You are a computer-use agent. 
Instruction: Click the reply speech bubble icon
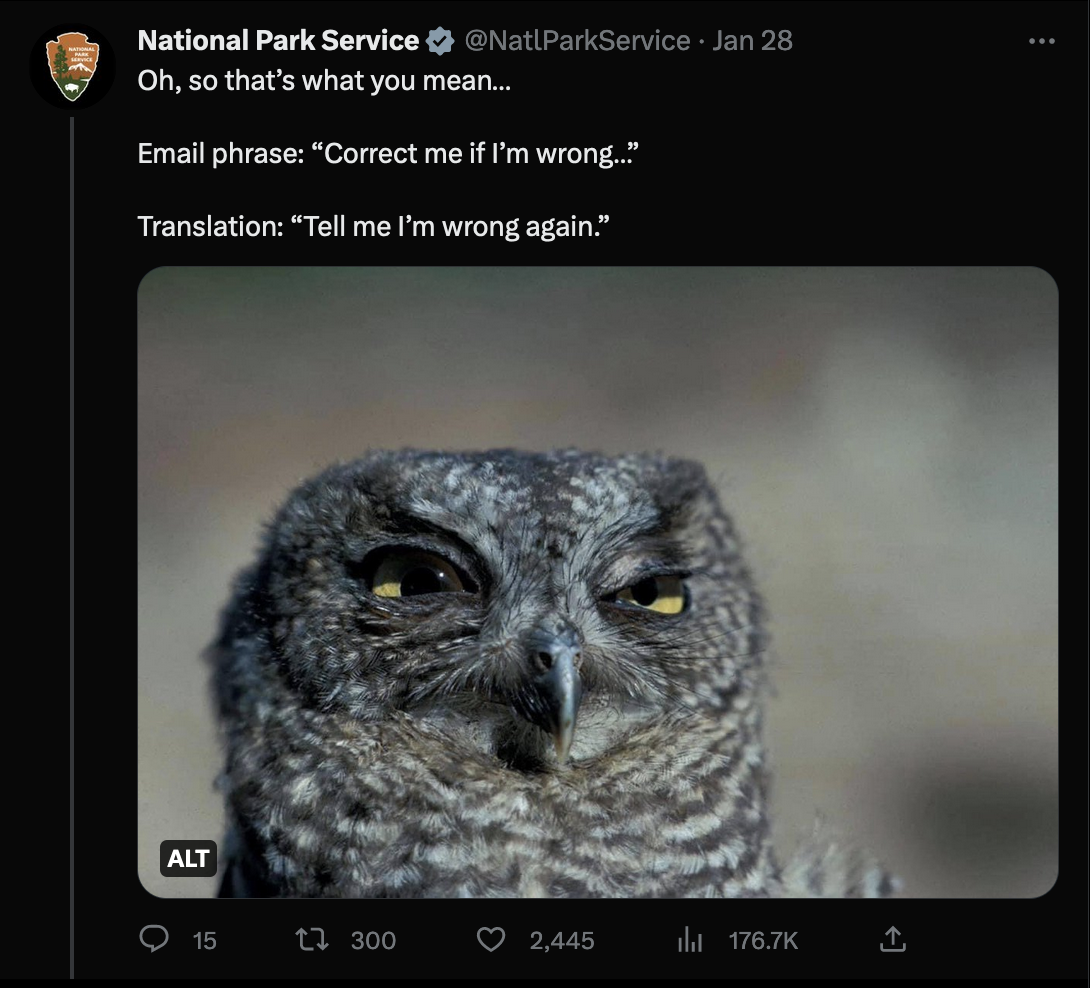click(153, 939)
